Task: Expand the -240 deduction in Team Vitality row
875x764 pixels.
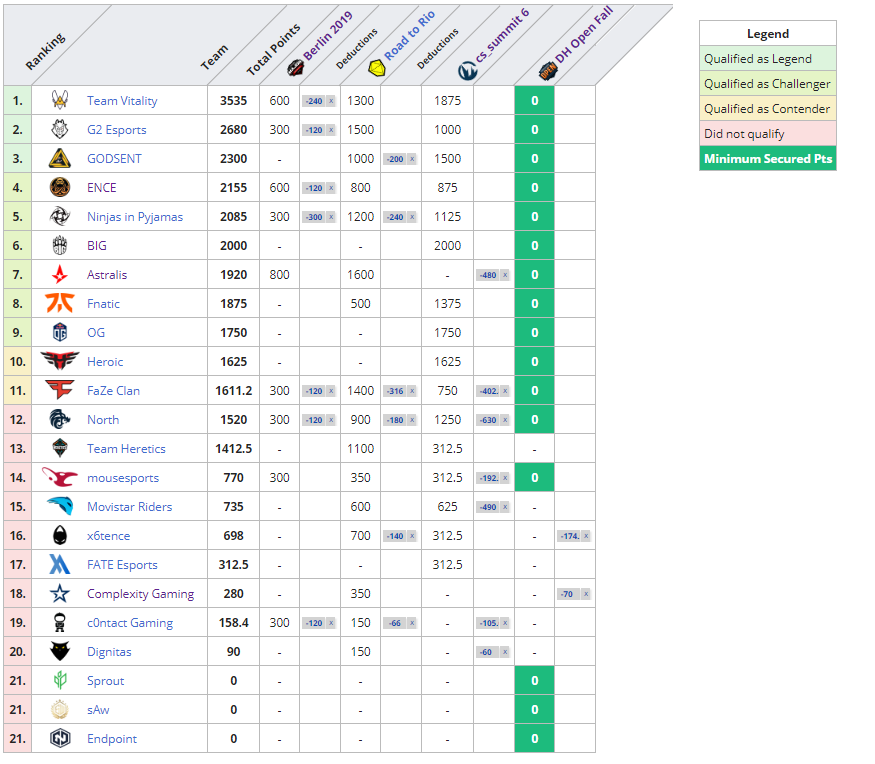Action: pos(319,101)
